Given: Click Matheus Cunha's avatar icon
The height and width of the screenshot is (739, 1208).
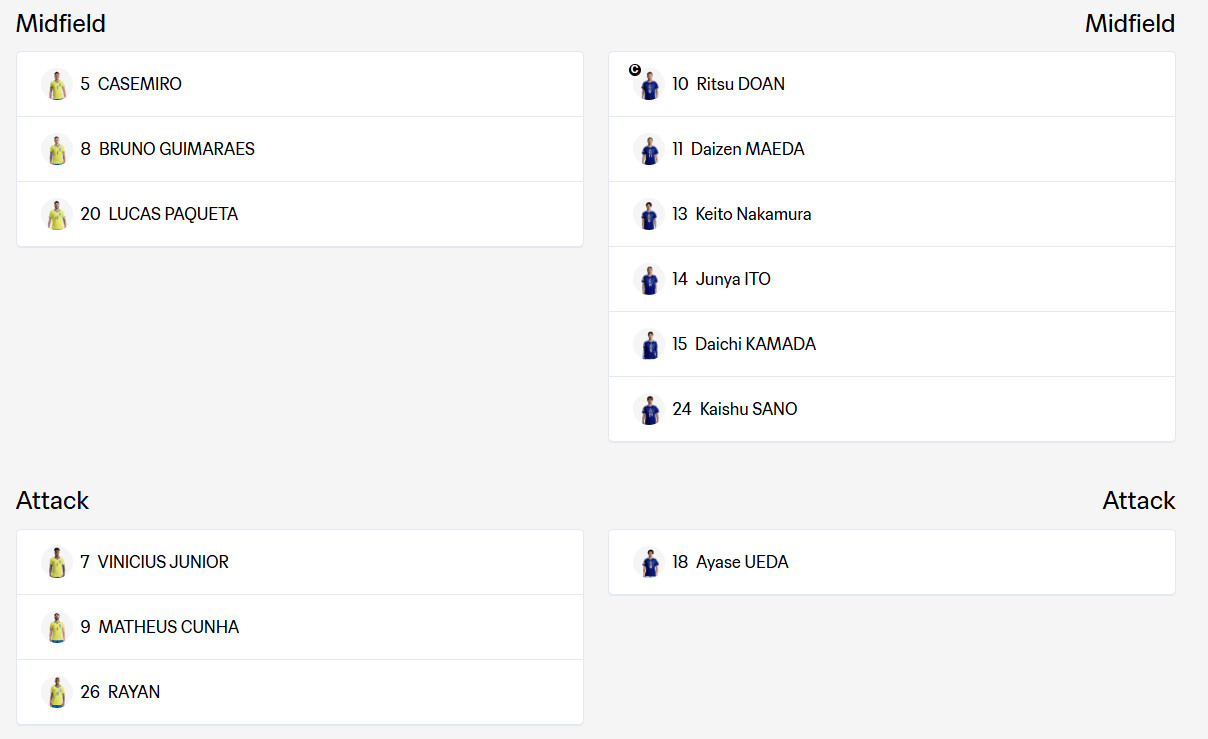Looking at the screenshot, I should click(57, 627).
